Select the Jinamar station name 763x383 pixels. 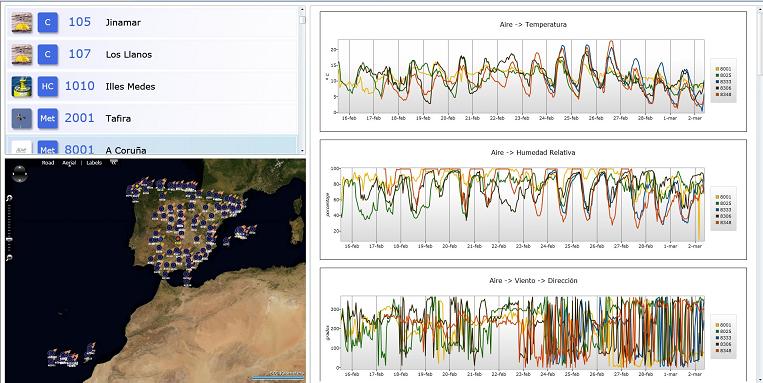click(x=123, y=22)
